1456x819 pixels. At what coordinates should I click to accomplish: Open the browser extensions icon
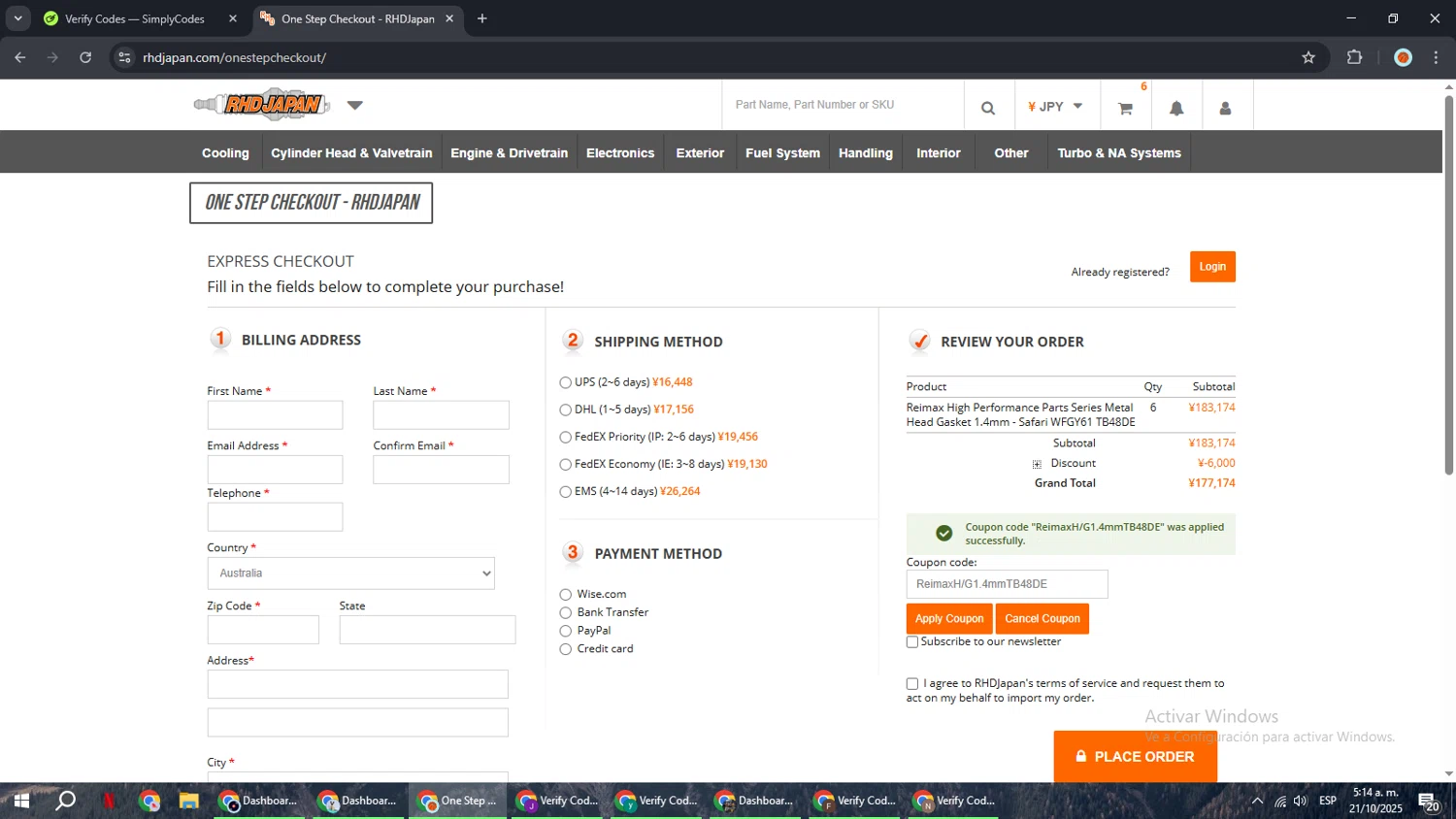(1355, 57)
